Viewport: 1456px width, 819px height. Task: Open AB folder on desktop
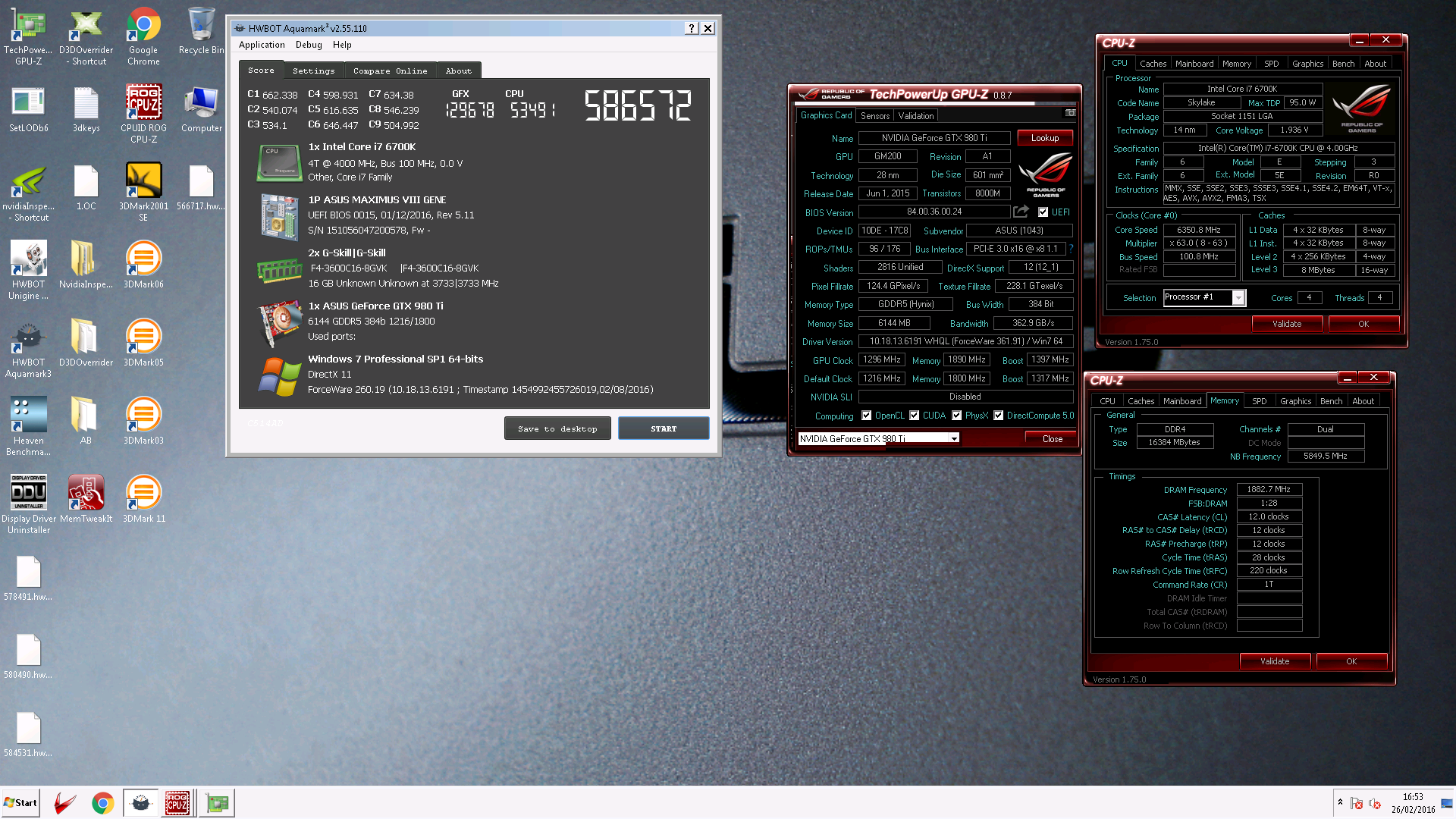point(86,422)
